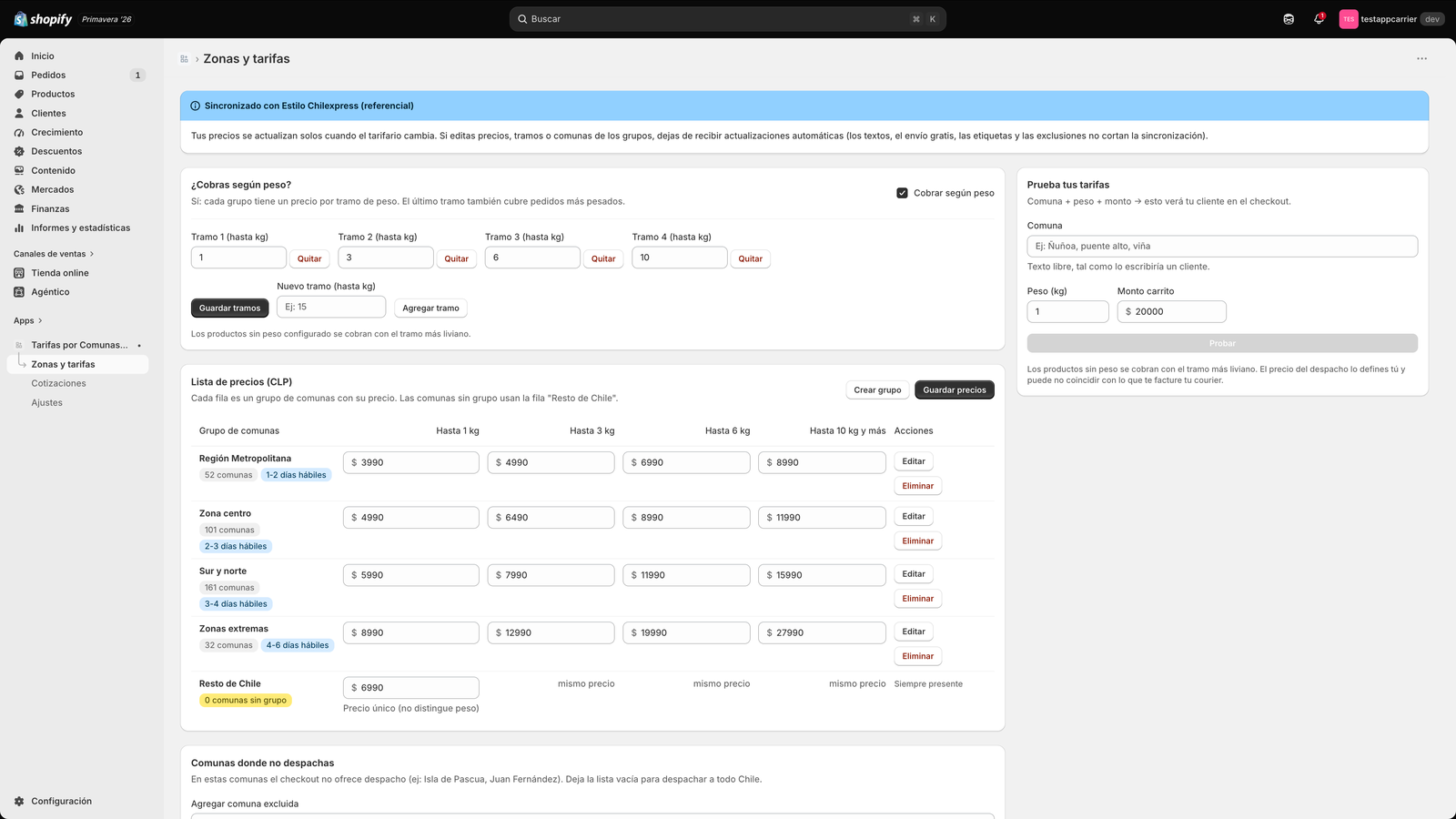Screen dimensions: 1456x819
Task: Edit the Zona centro group
Action: 914,516
